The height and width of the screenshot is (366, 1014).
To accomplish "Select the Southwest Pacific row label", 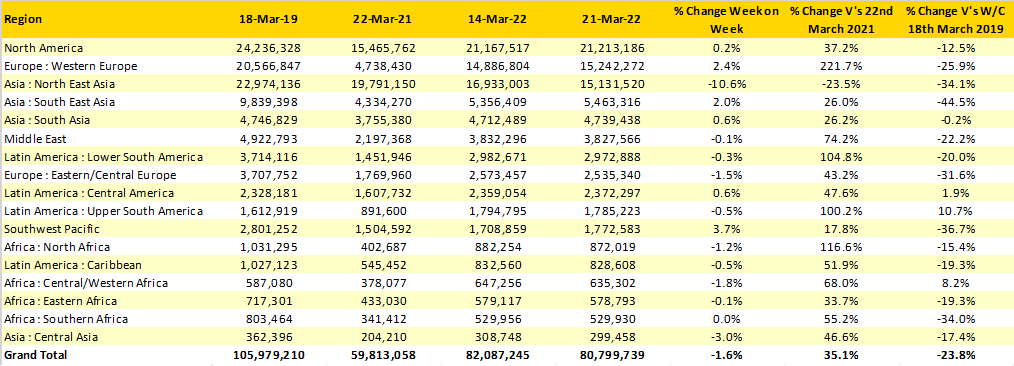I will [51, 229].
